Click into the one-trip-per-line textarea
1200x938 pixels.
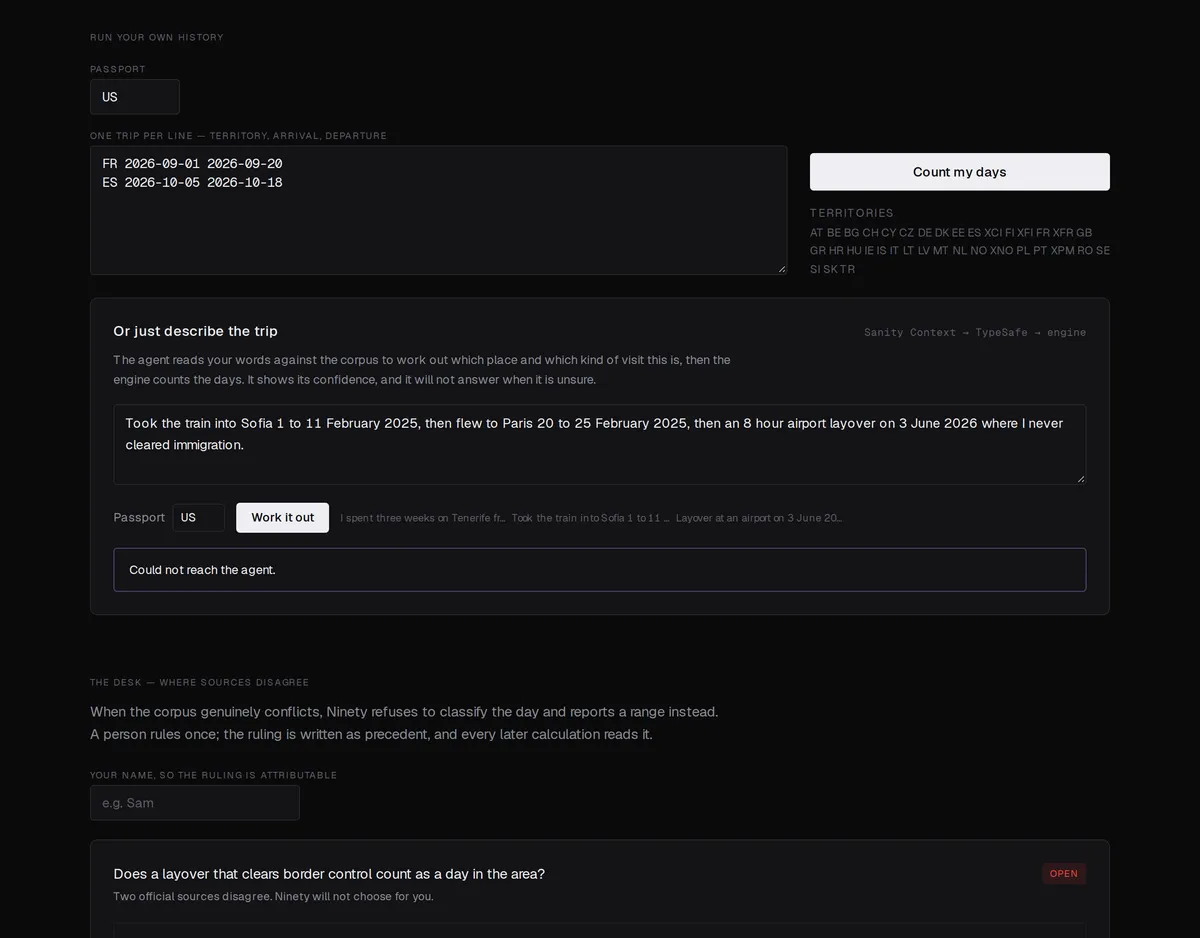(438, 210)
